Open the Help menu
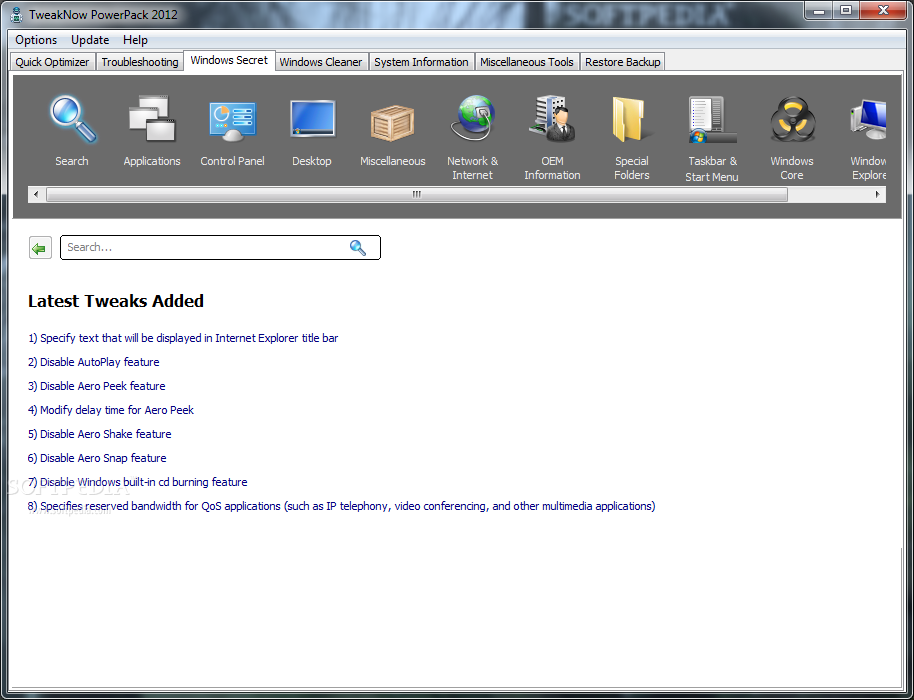The image size is (914, 700). tap(135, 40)
